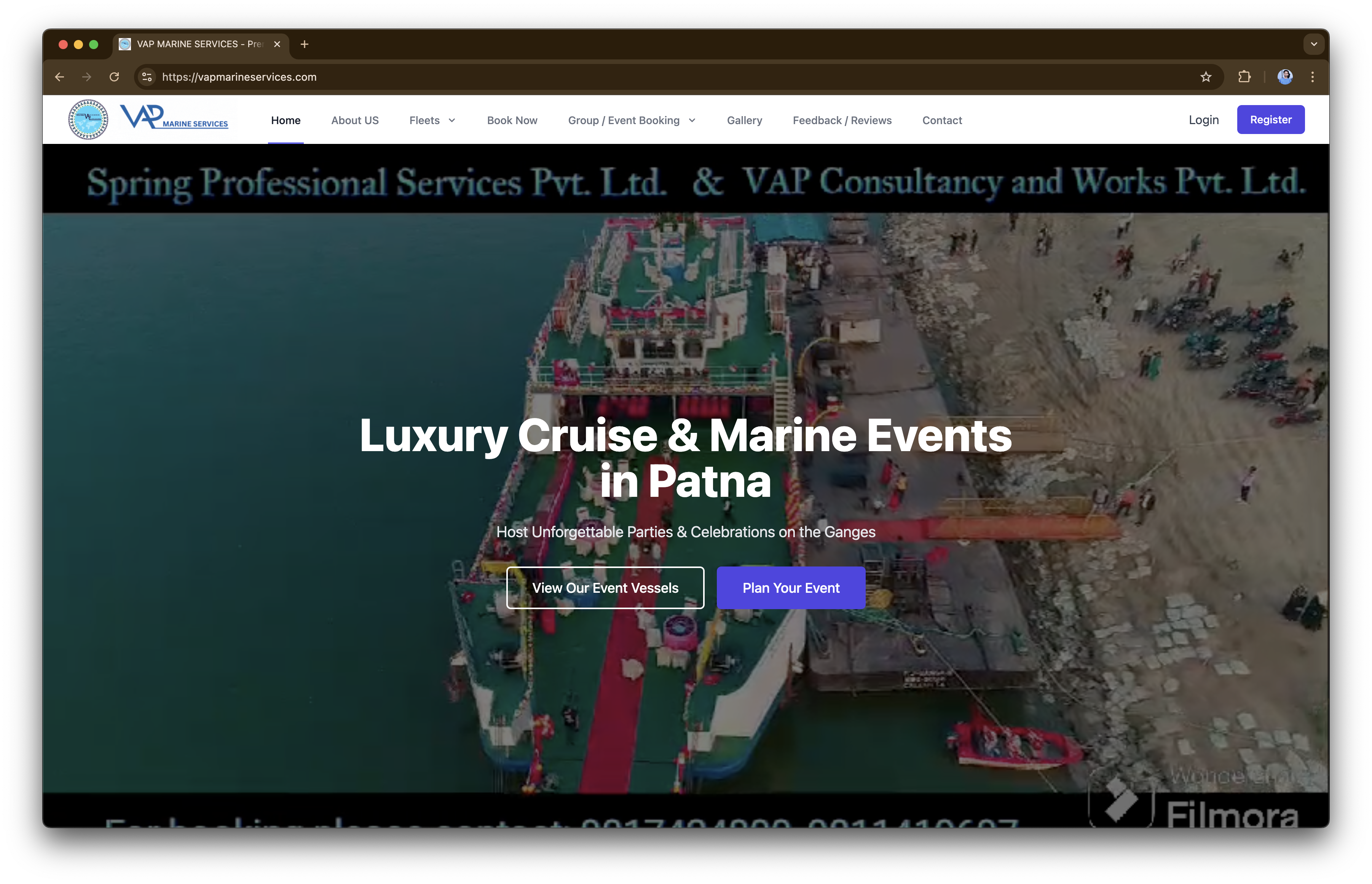The width and height of the screenshot is (1372, 884).
Task: Open the tab search chevron top right
Action: tap(1313, 44)
